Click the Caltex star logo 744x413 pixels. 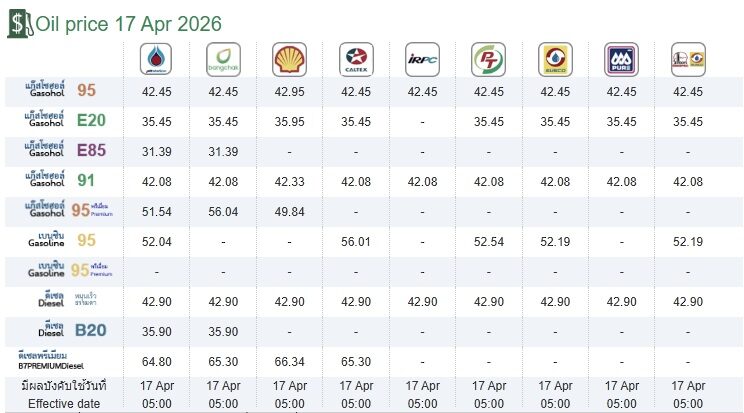click(x=356, y=59)
